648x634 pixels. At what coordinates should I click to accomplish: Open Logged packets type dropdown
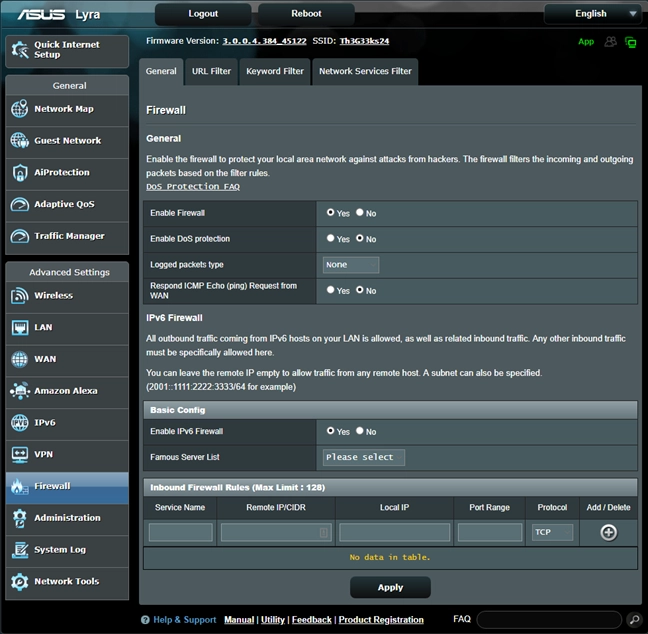(x=350, y=265)
